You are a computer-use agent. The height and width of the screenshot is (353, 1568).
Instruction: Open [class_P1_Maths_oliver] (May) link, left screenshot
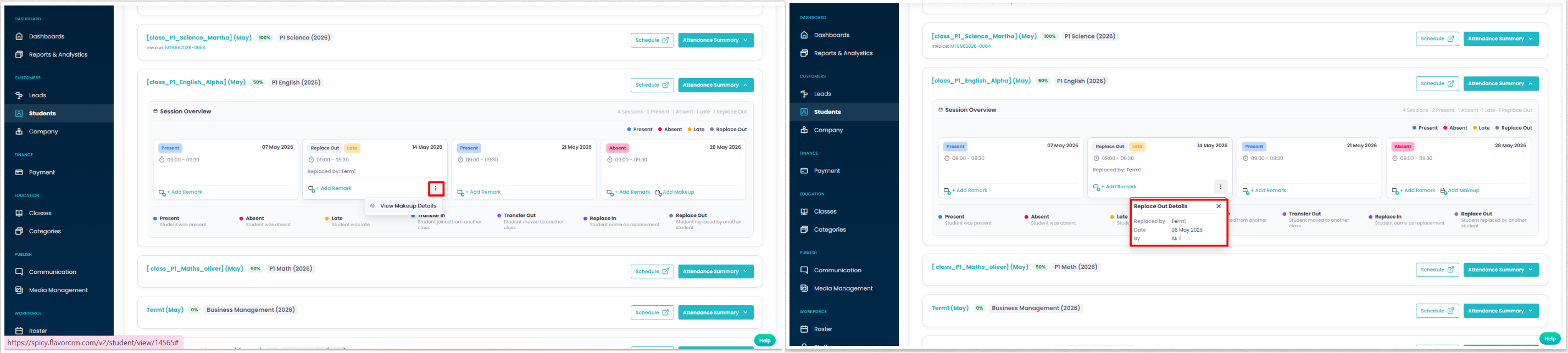click(x=195, y=269)
